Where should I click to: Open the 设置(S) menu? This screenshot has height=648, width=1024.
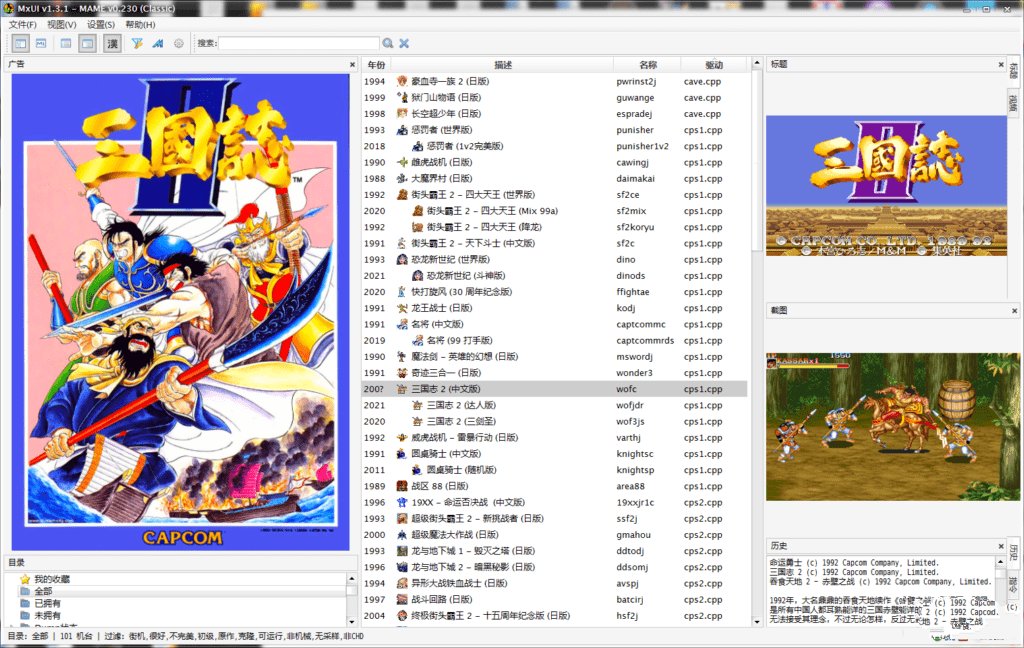[101, 24]
